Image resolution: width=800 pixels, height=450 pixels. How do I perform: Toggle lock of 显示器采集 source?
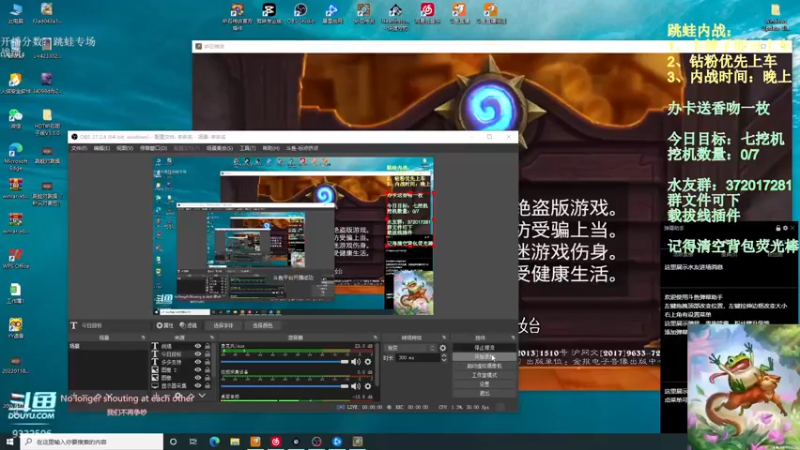[x=207, y=386]
